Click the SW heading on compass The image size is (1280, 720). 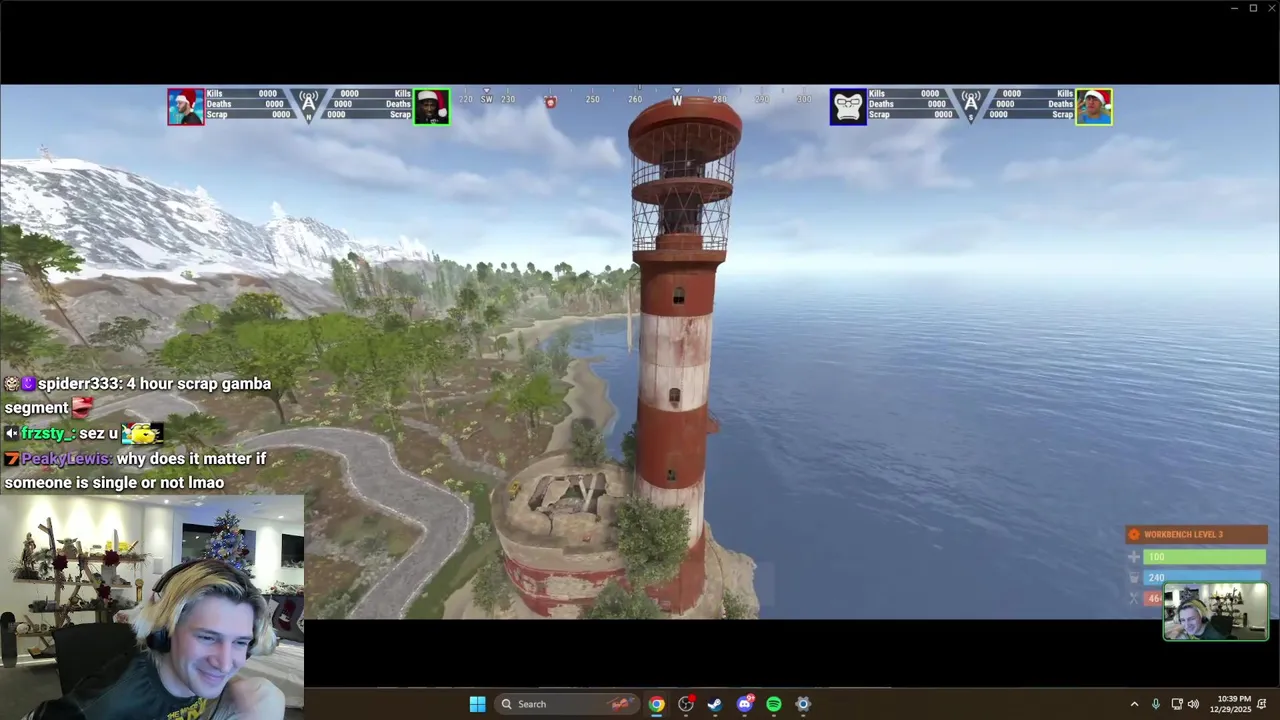(487, 99)
